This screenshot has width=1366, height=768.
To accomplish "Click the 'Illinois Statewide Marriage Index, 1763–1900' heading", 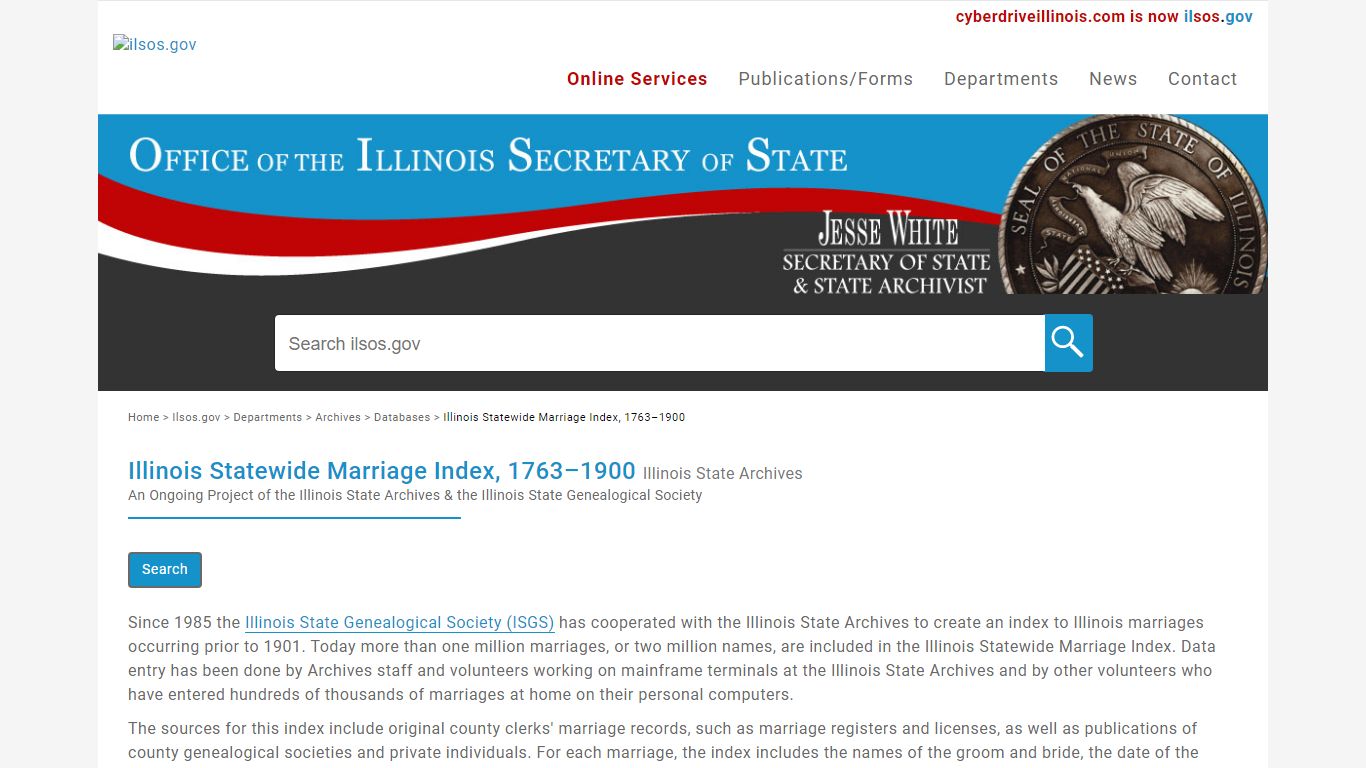I will point(382,470).
